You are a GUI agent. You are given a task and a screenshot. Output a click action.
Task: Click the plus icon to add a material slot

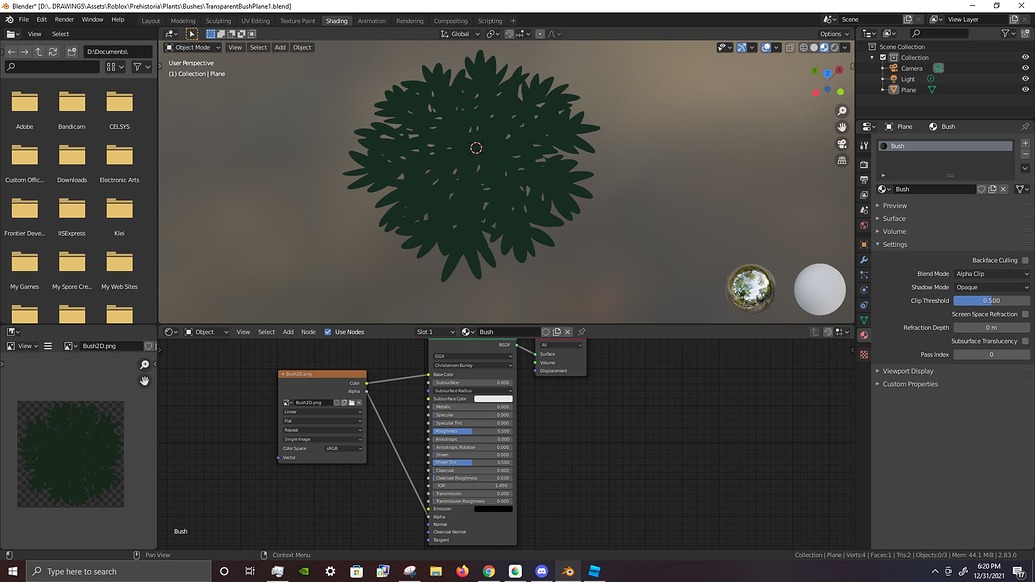(1025, 143)
